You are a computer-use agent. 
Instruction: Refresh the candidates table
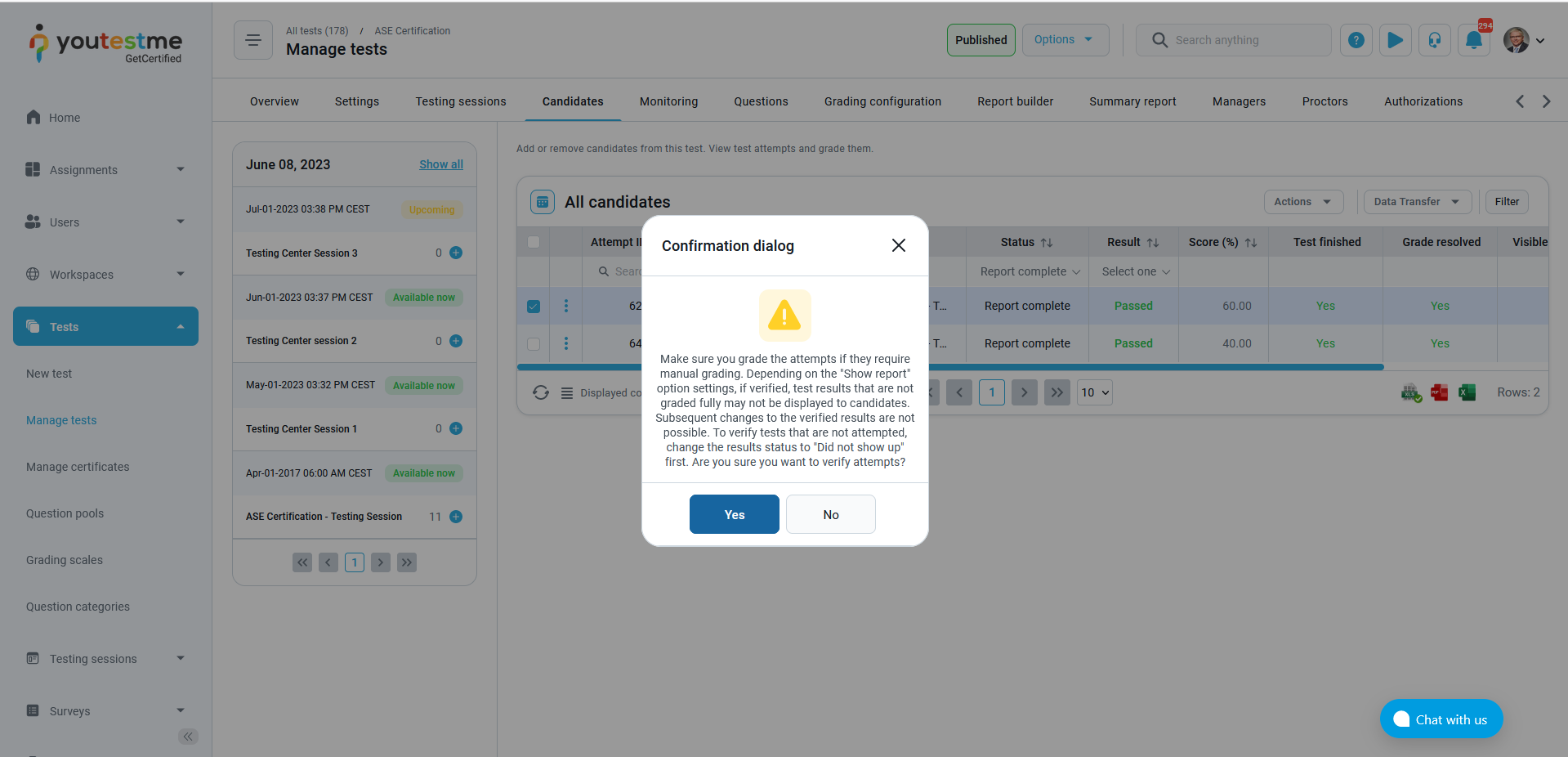(x=540, y=392)
